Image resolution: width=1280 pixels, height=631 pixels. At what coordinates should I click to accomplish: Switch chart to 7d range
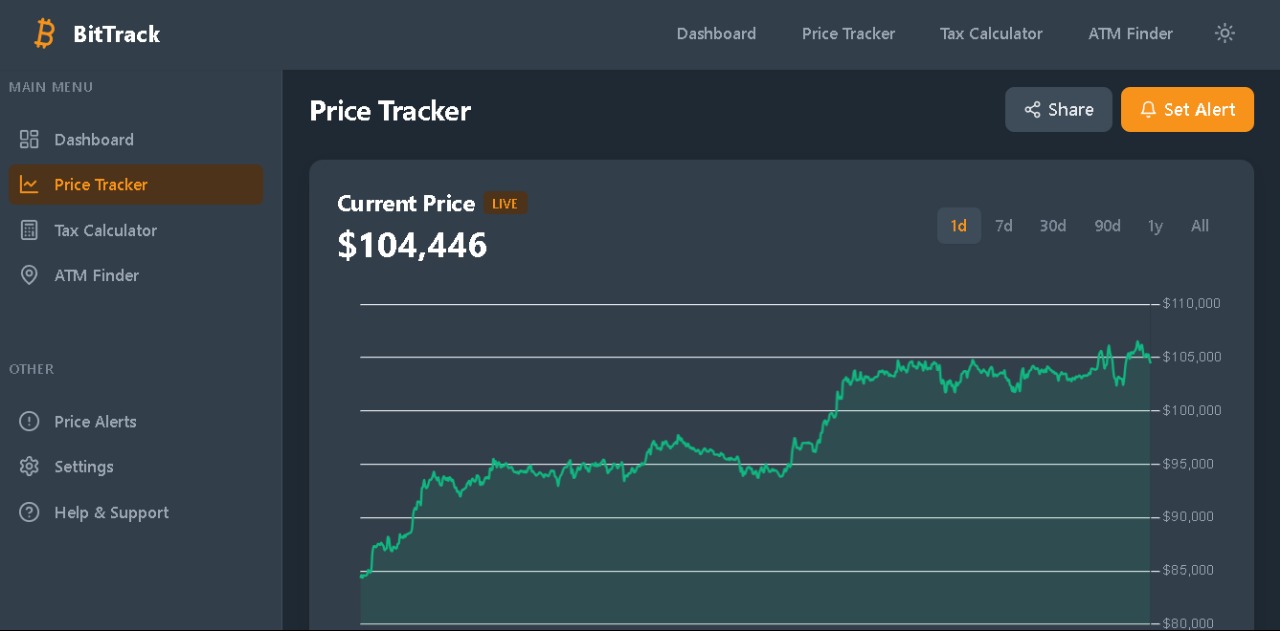1004,225
